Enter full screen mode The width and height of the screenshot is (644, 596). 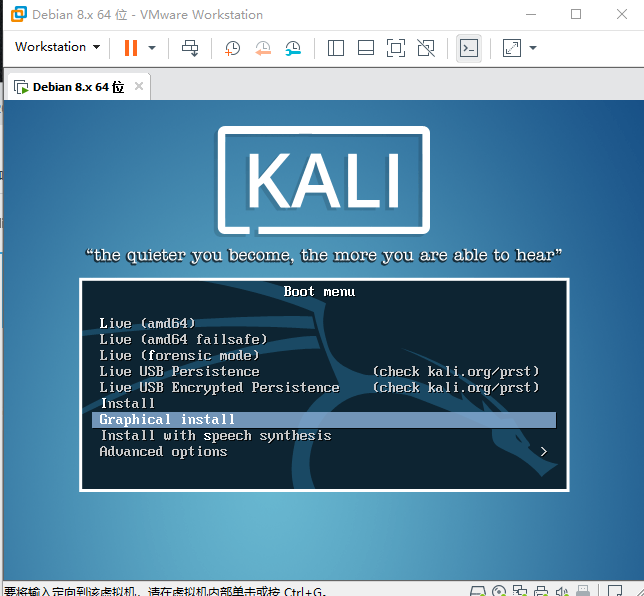click(x=396, y=48)
